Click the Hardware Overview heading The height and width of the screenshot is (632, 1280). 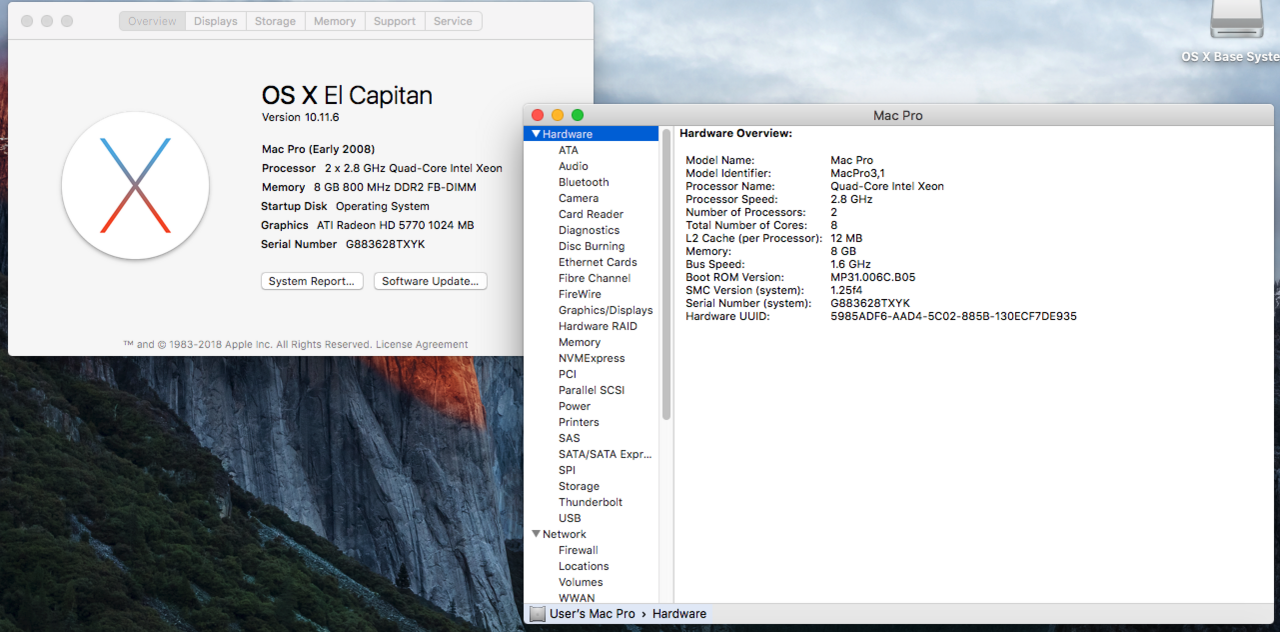[736, 133]
